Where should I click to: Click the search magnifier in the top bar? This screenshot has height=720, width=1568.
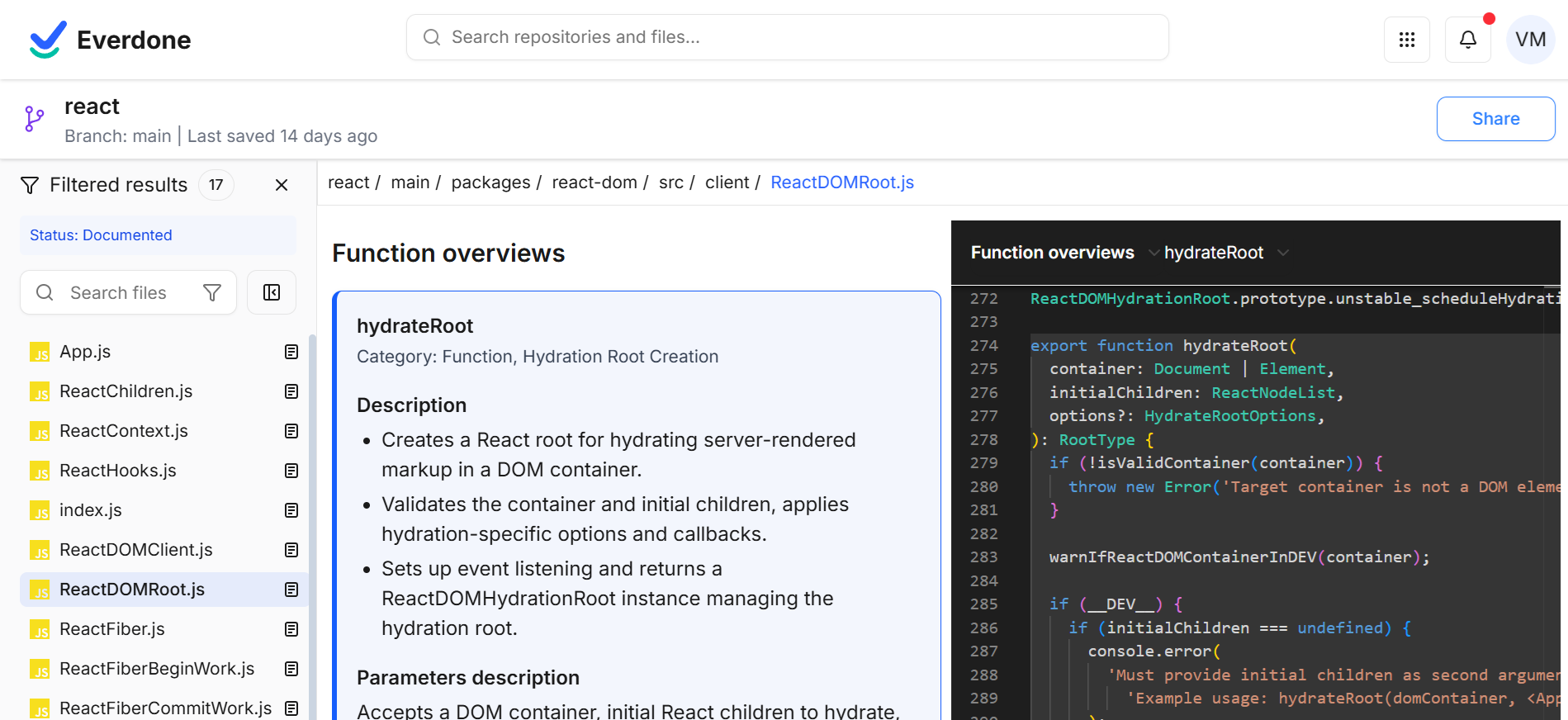point(432,37)
